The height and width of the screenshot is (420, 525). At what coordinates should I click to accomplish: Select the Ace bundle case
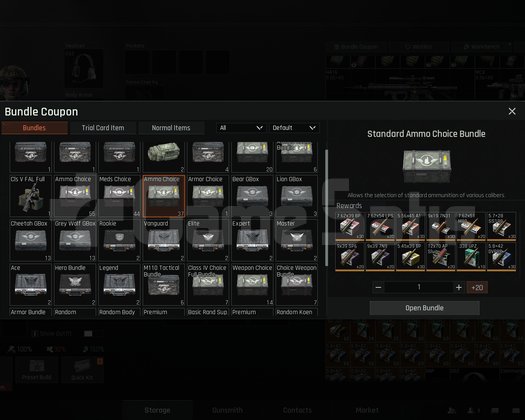tap(30, 285)
